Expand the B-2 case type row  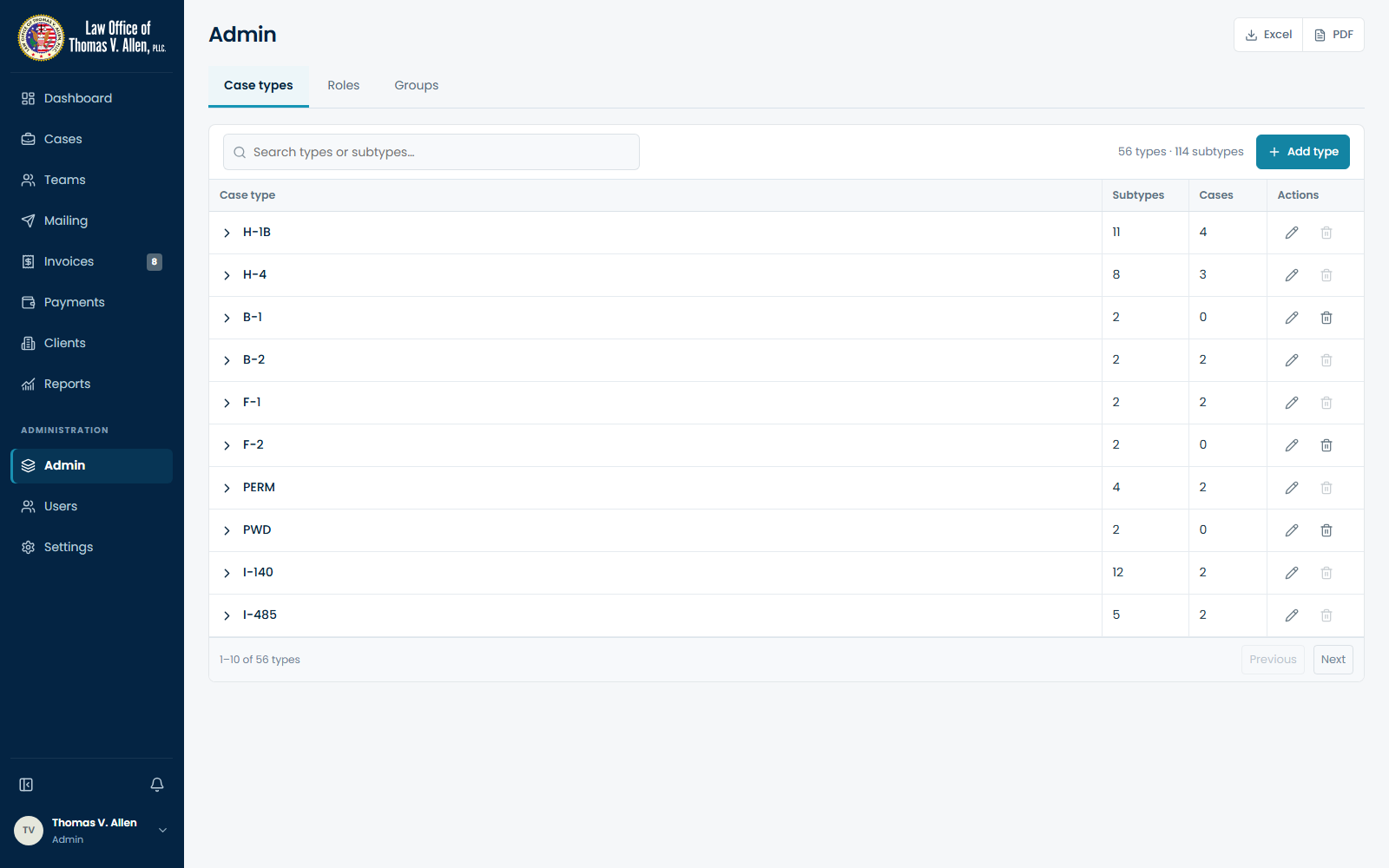[x=227, y=360]
